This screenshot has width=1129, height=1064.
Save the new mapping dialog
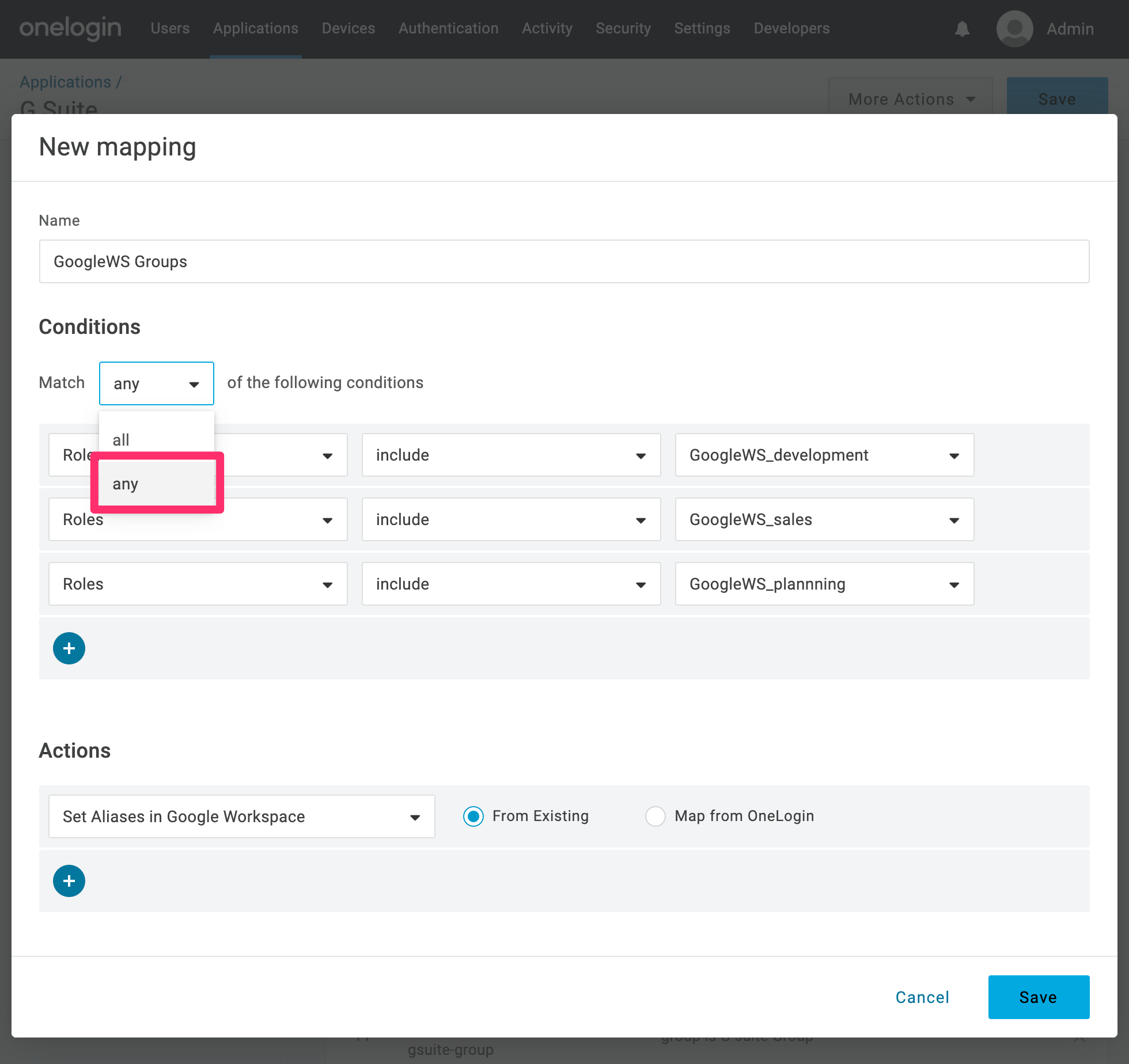(1039, 997)
